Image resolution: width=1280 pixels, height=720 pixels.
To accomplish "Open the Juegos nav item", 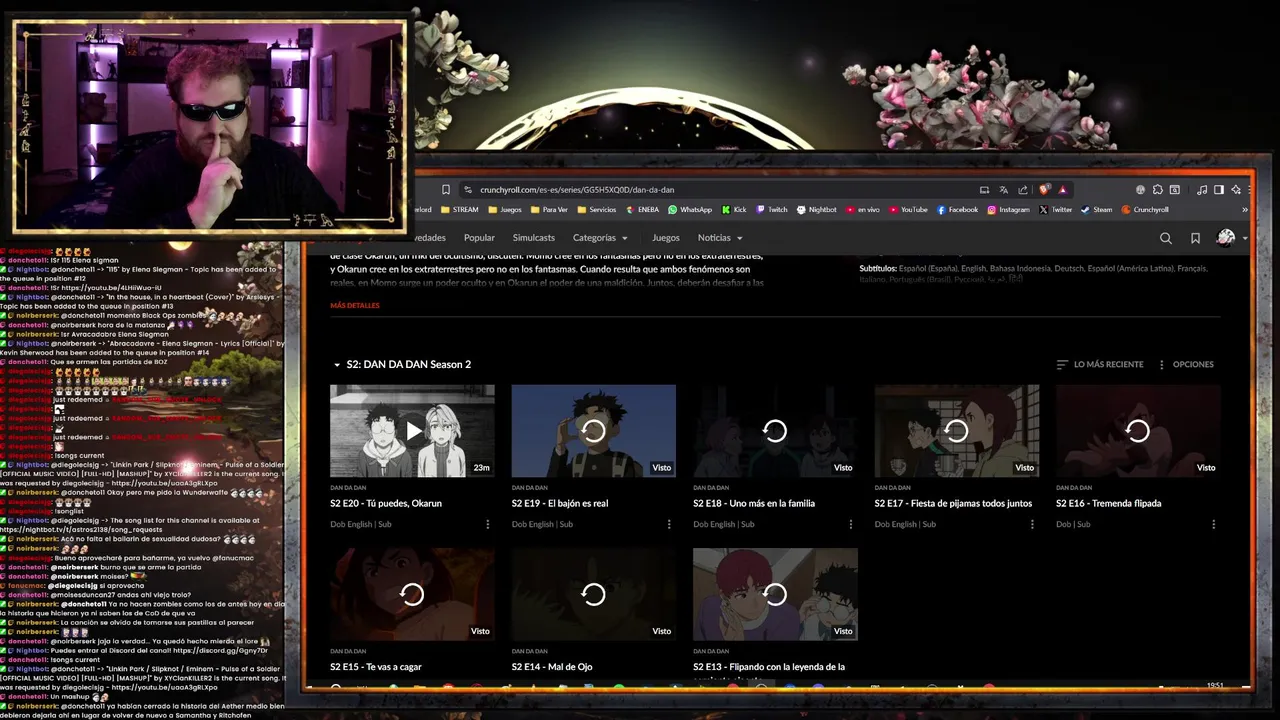I will (x=665, y=238).
